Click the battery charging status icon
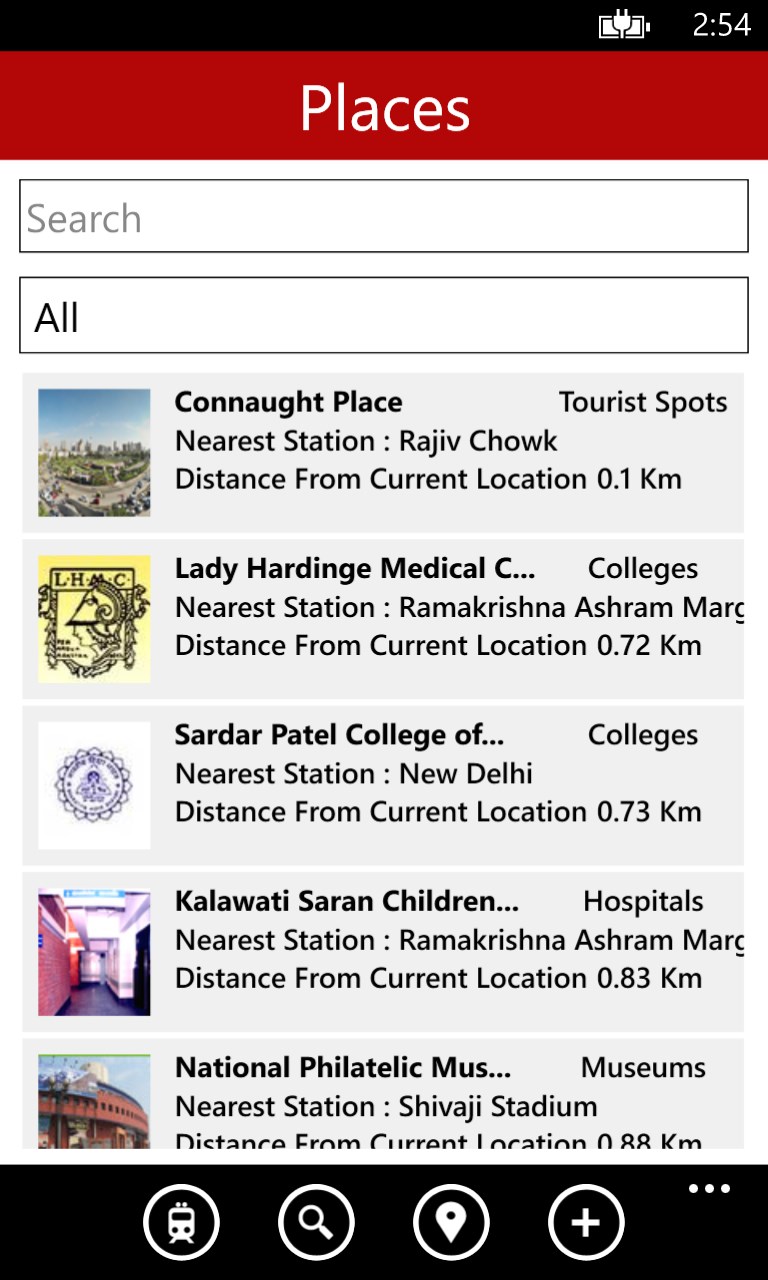This screenshot has height=1280, width=768. tap(623, 25)
